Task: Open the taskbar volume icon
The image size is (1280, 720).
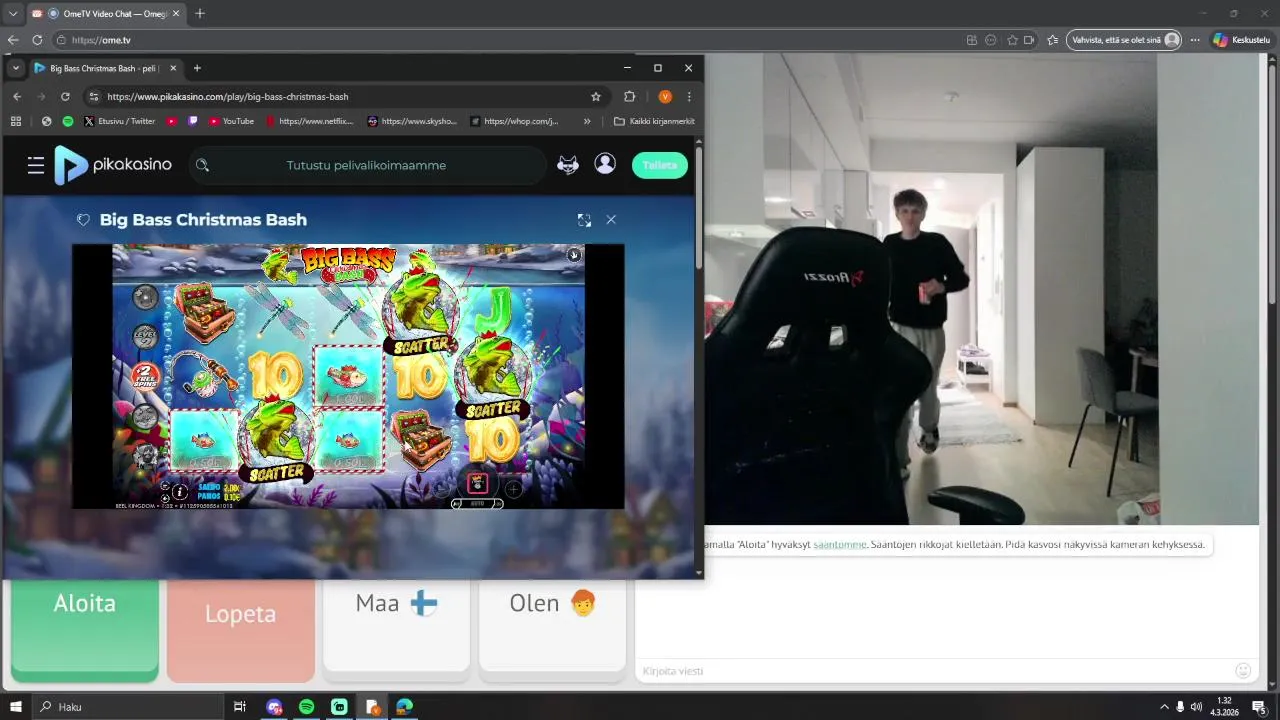Action: 1198,706
